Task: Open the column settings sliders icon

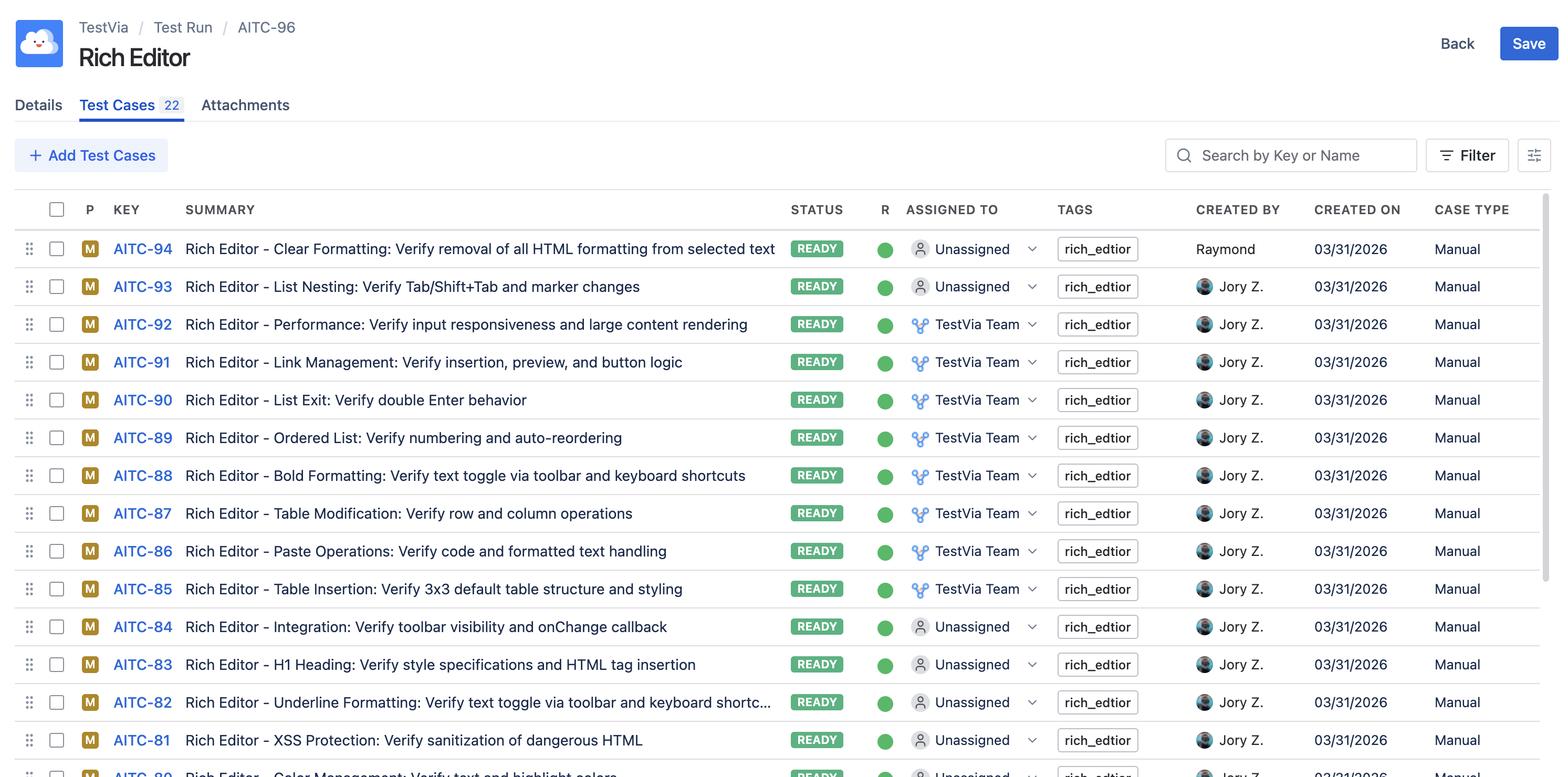Action: [1534, 156]
